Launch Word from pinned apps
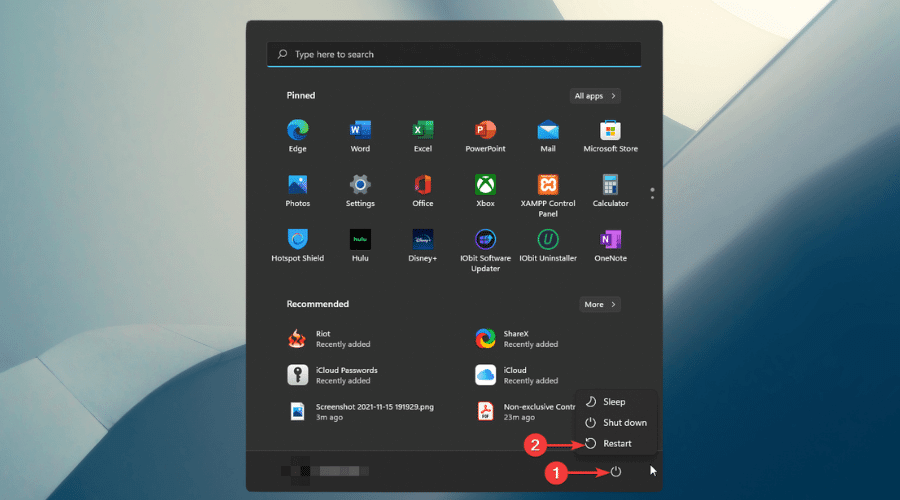 pyautogui.click(x=360, y=131)
